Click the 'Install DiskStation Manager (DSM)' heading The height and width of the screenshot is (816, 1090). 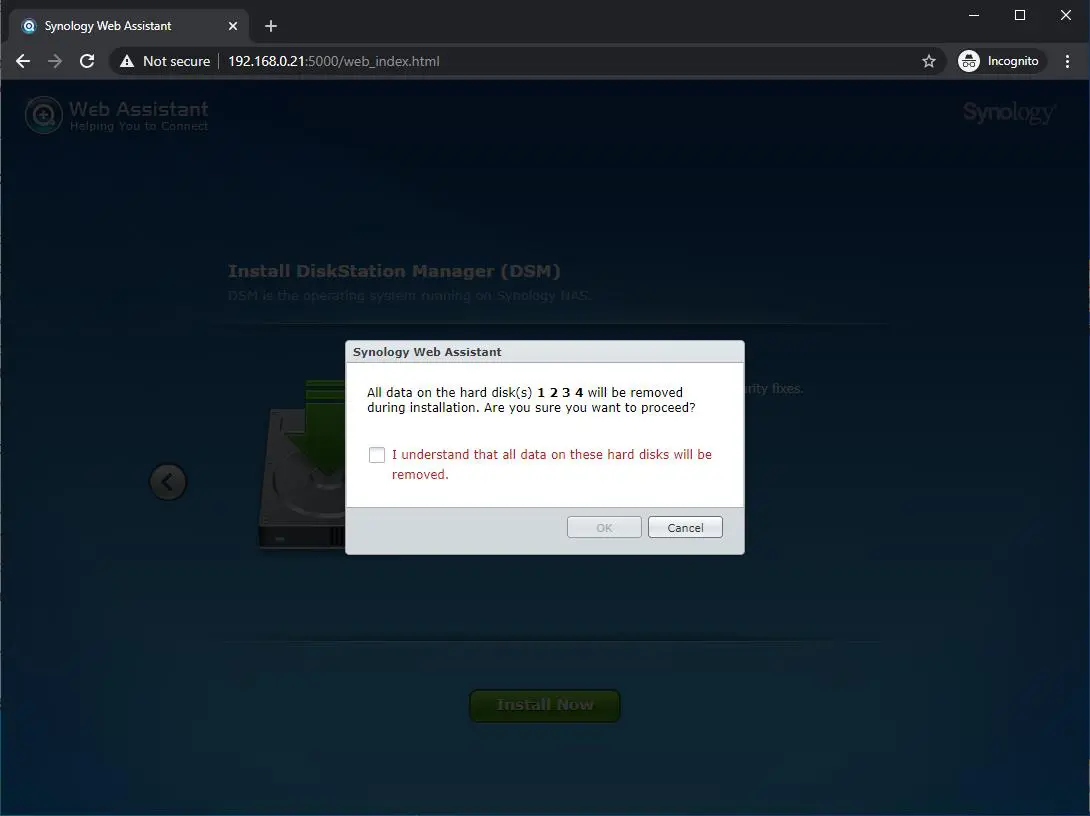point(394,271)
